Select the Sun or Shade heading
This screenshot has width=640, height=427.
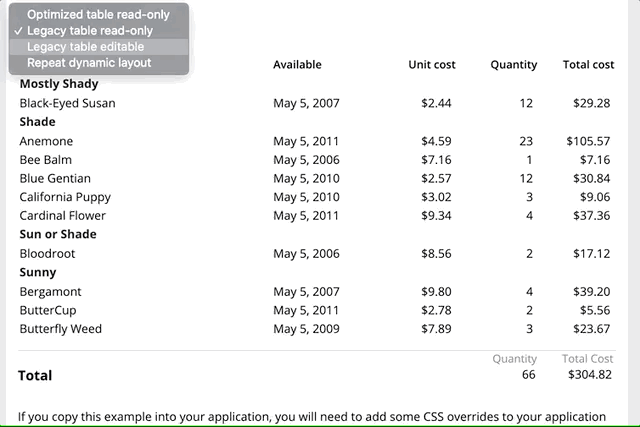tap(58, 234)
